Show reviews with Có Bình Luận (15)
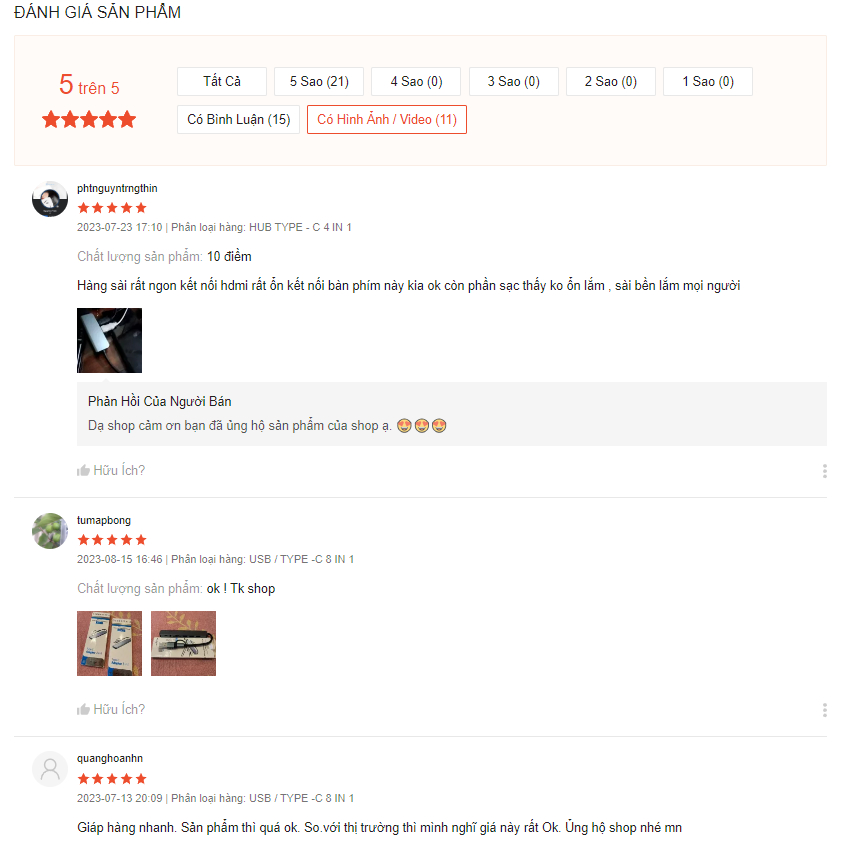 point(238,119)
